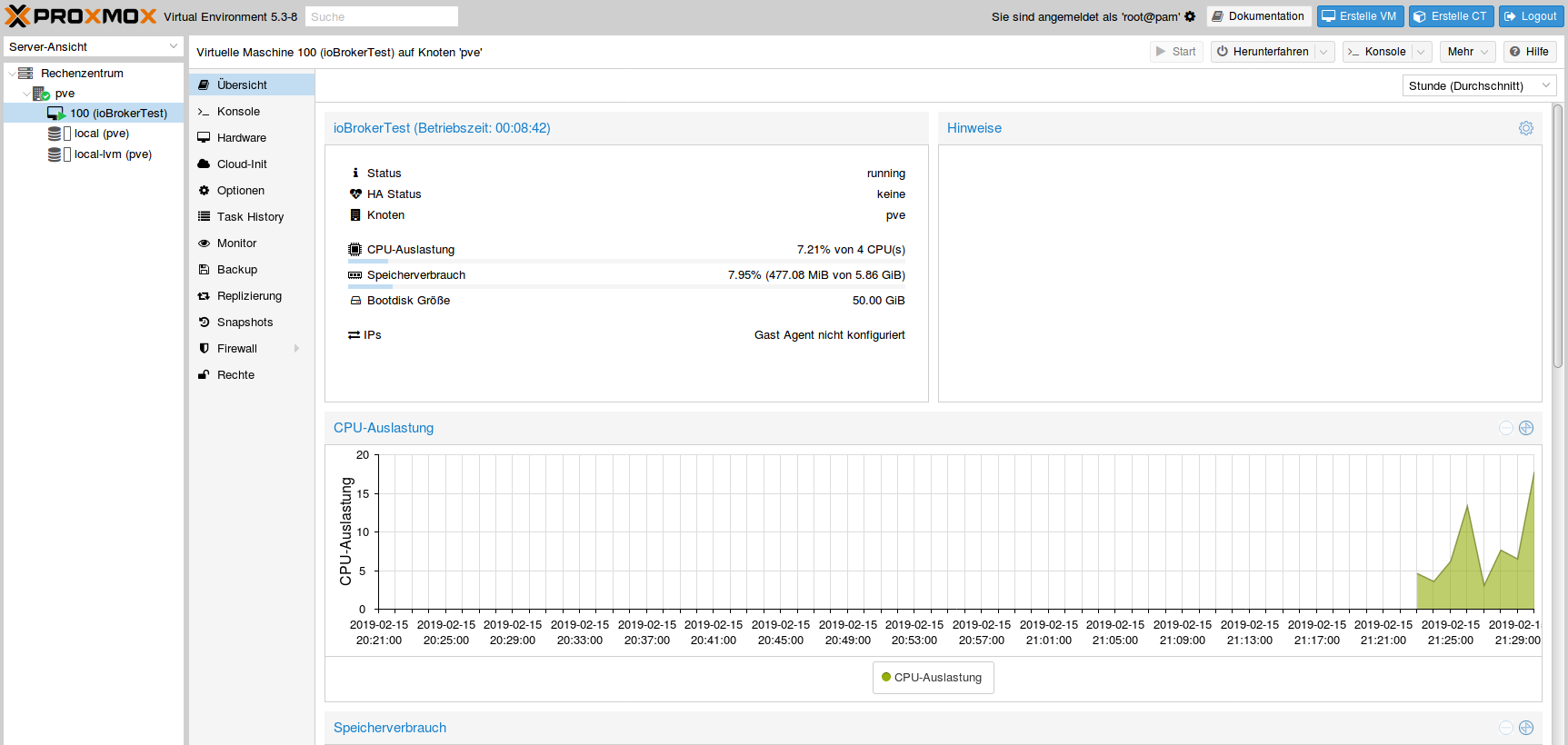Toggle CPU-Auslastung legend series dot
Screen dimensions: 1568x745
(x=886, y=677)
